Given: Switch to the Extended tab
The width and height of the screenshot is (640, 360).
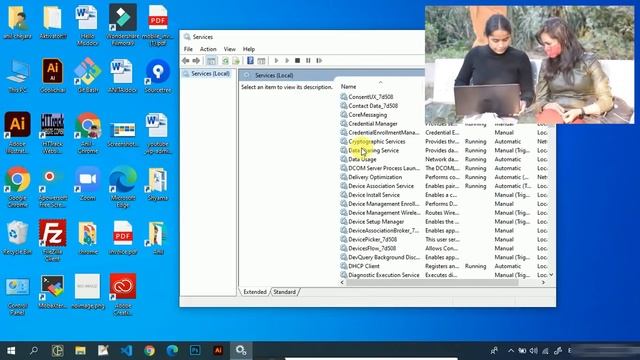Looking at the screenshot, I should tap(255, 292).
